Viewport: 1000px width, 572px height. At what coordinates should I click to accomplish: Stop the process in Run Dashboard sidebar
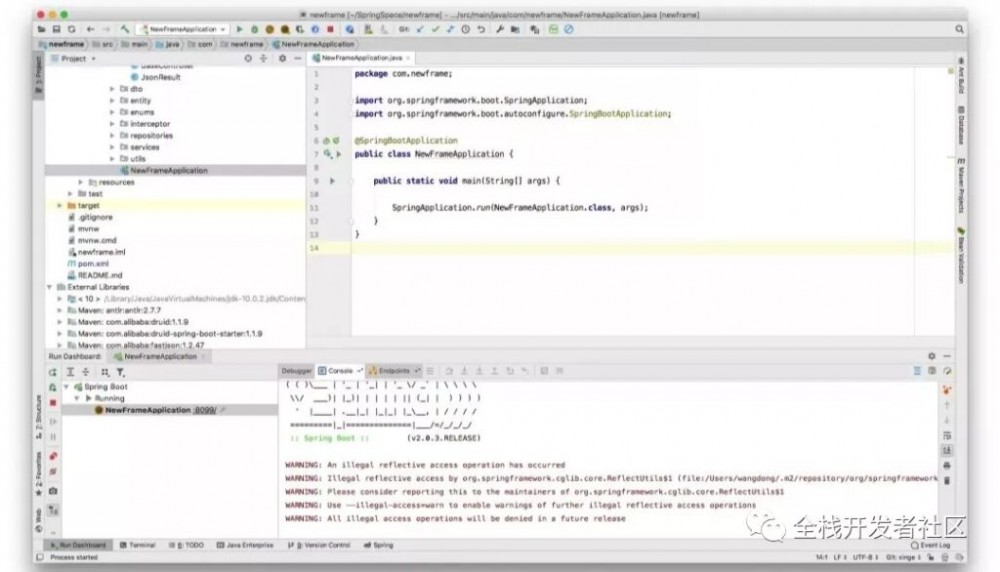click(53, 403)
